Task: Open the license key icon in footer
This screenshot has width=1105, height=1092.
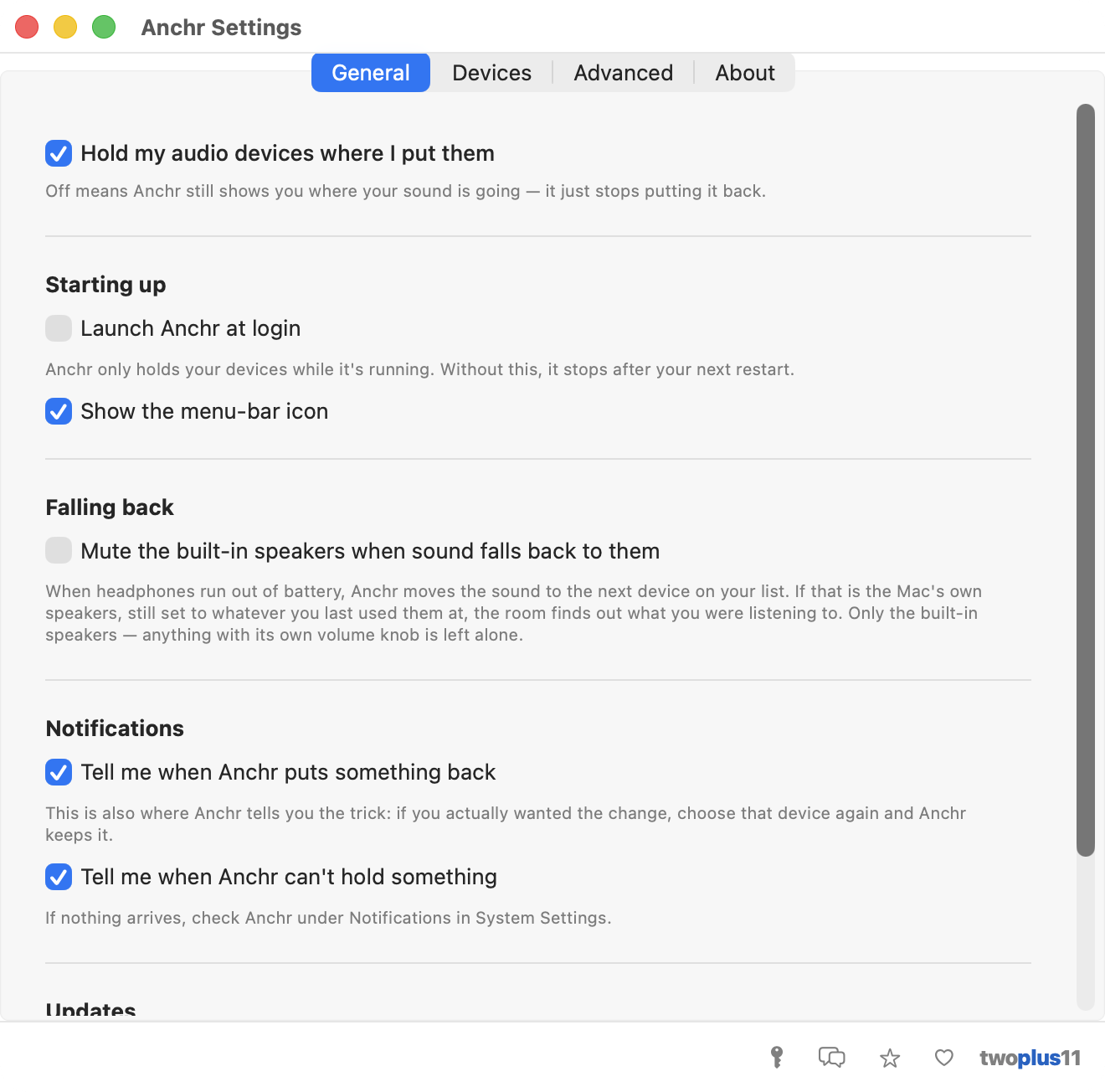Action: pyautogui.click(x=777, y=1058)
